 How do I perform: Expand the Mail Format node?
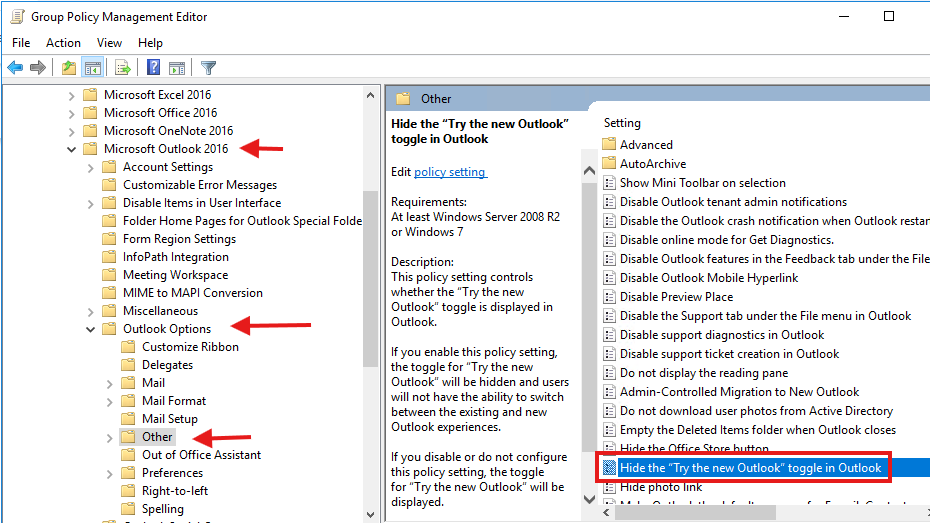click(109, 401)
